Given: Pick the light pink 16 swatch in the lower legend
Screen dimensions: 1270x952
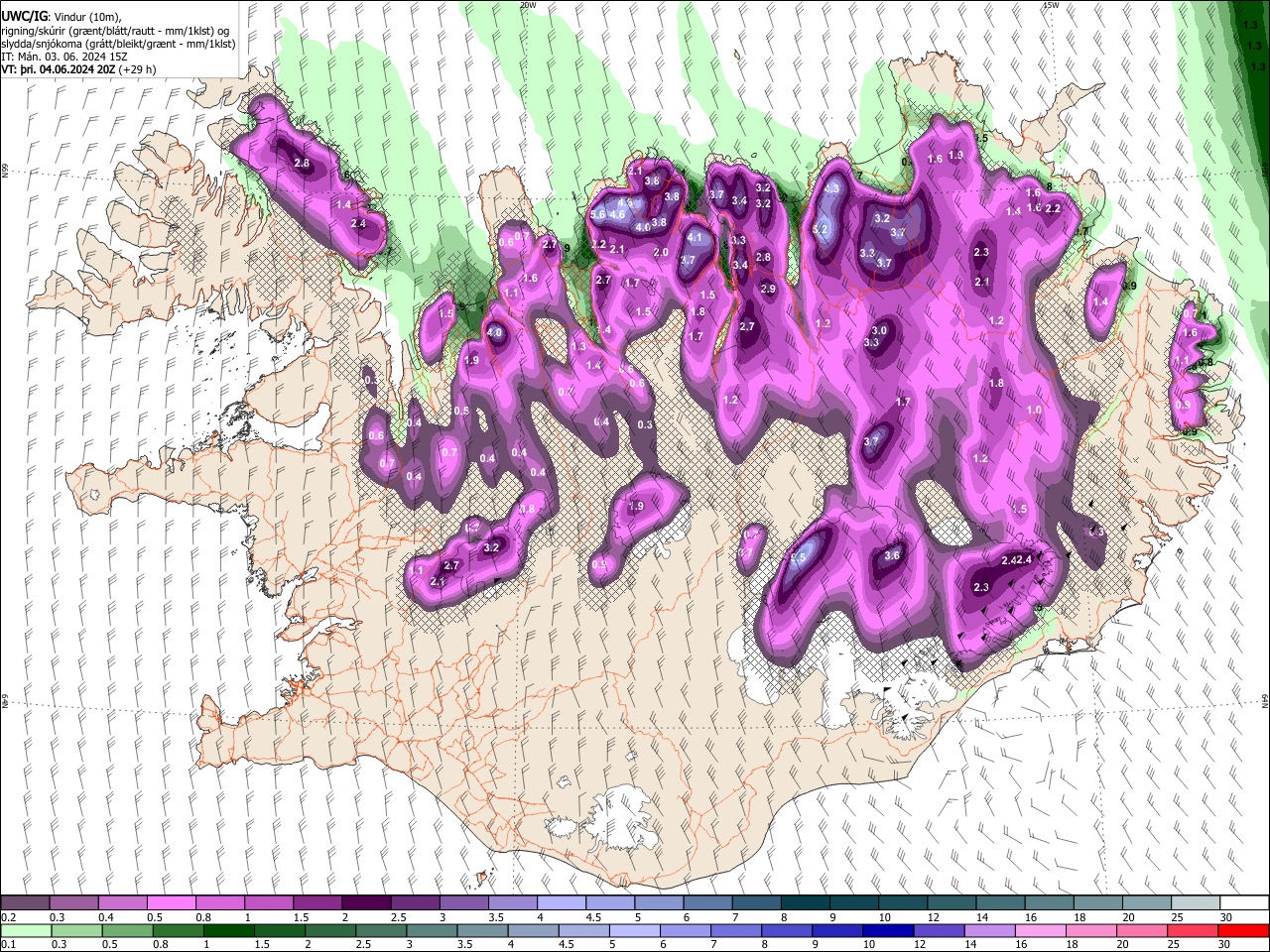Looking at the screenshot, I should [1041, 930].
